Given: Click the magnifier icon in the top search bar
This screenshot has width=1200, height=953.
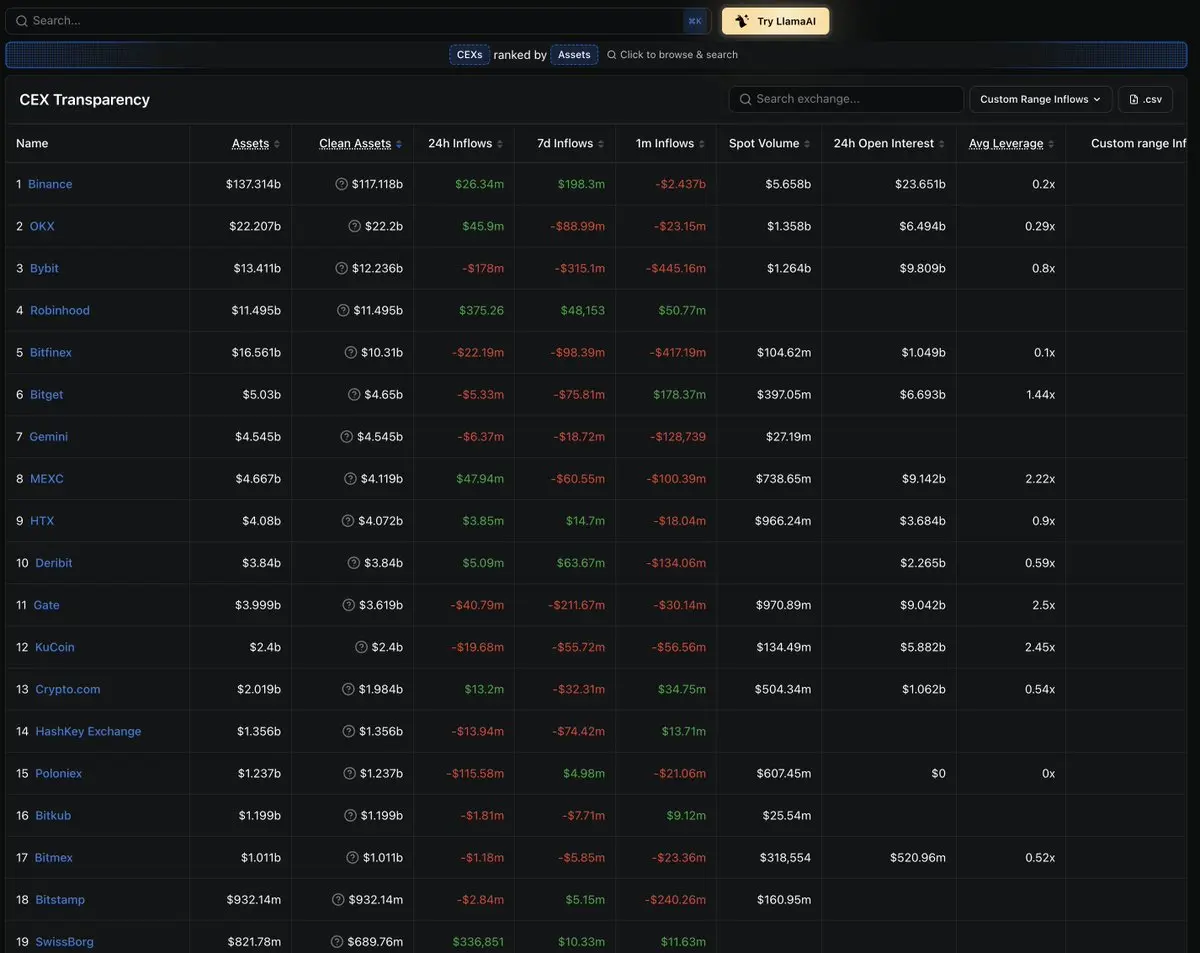Looking at the screenshot, I should 21,21.
